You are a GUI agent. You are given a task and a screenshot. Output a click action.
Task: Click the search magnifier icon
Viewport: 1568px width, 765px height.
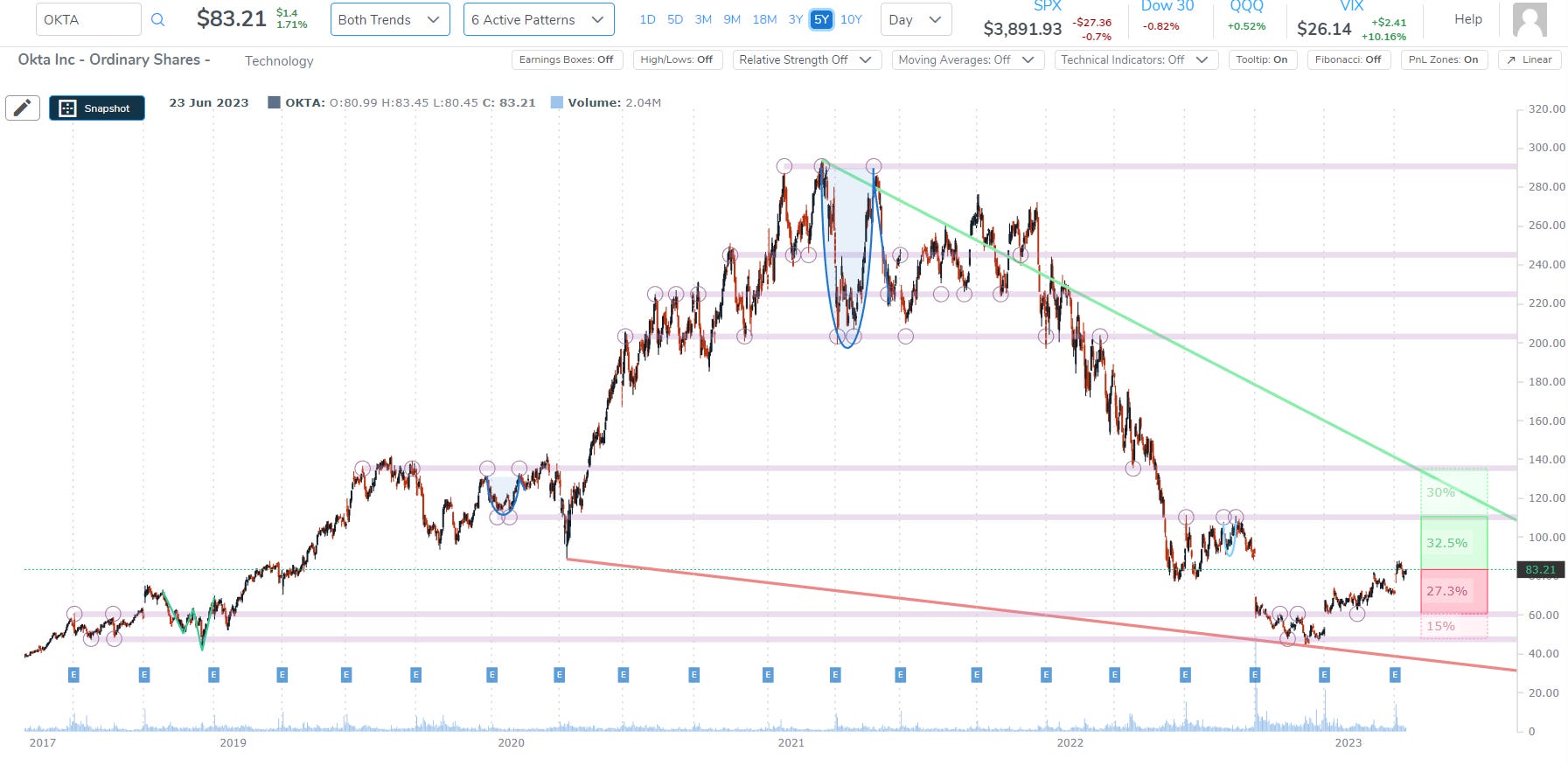point(157,19)
